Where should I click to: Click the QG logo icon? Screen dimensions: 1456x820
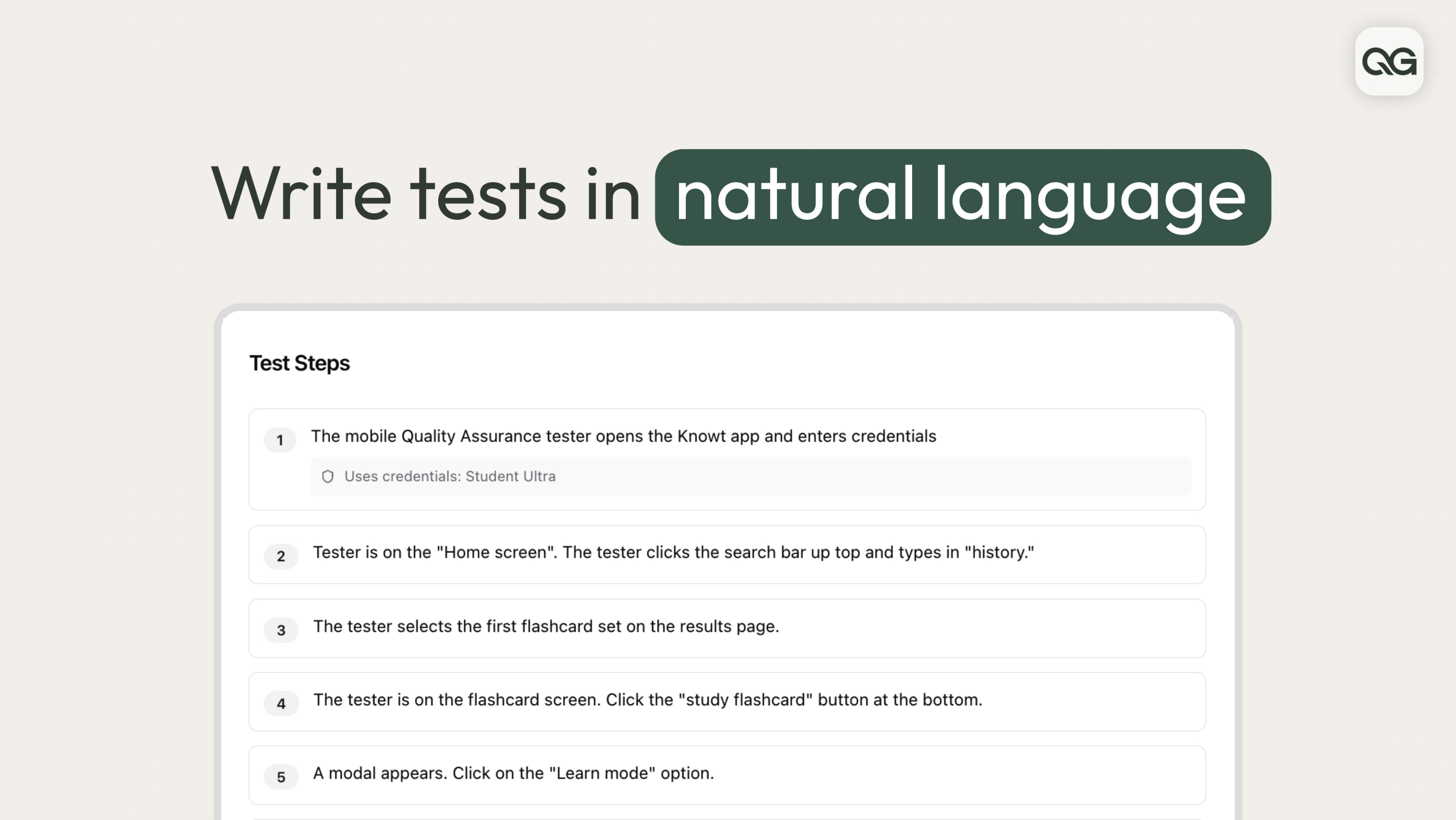[1389, 63]
